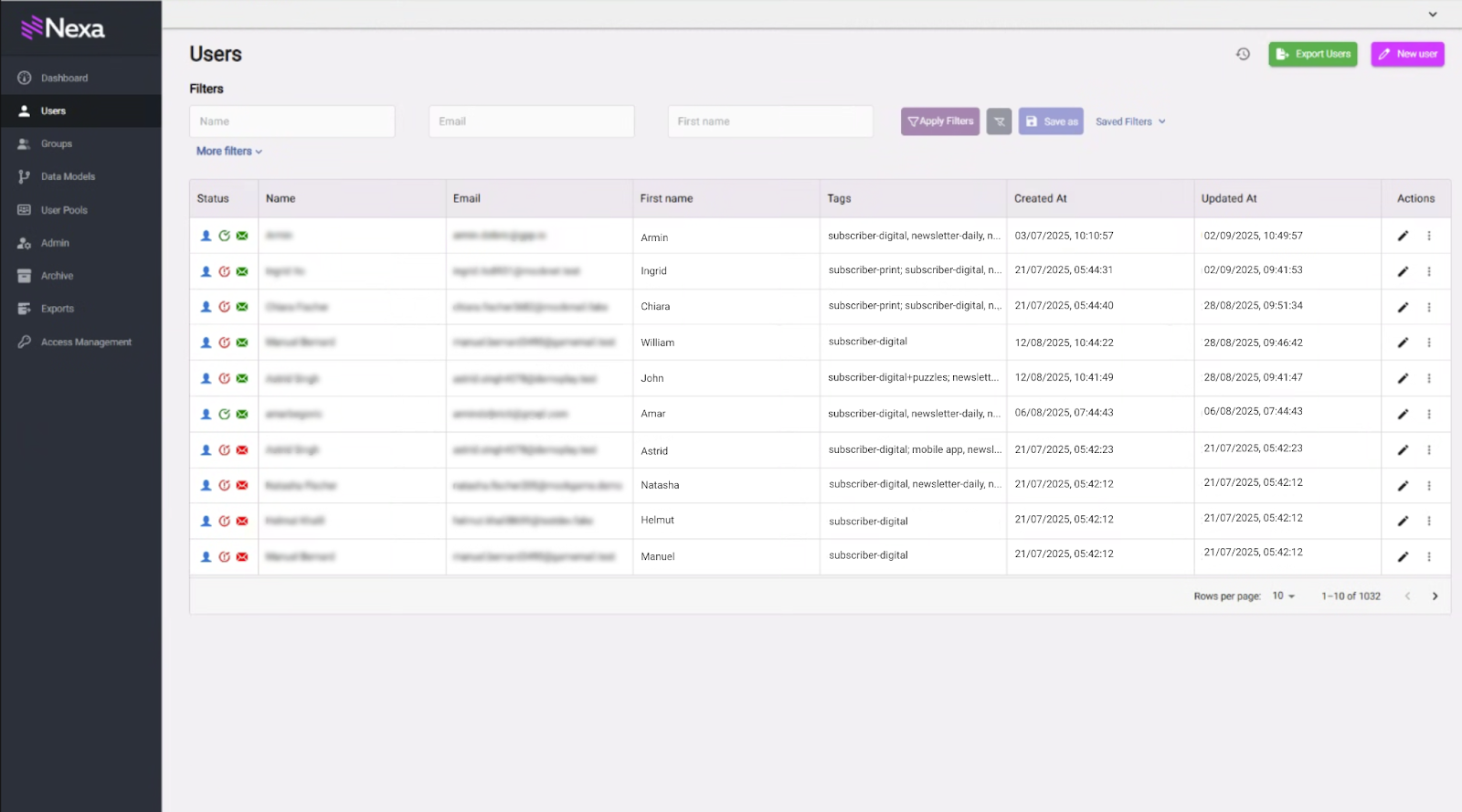Click the history clock icon

coord(1243,54)
